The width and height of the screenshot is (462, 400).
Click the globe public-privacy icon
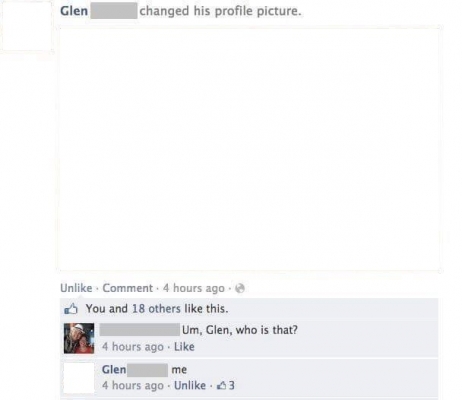[240, 288]
